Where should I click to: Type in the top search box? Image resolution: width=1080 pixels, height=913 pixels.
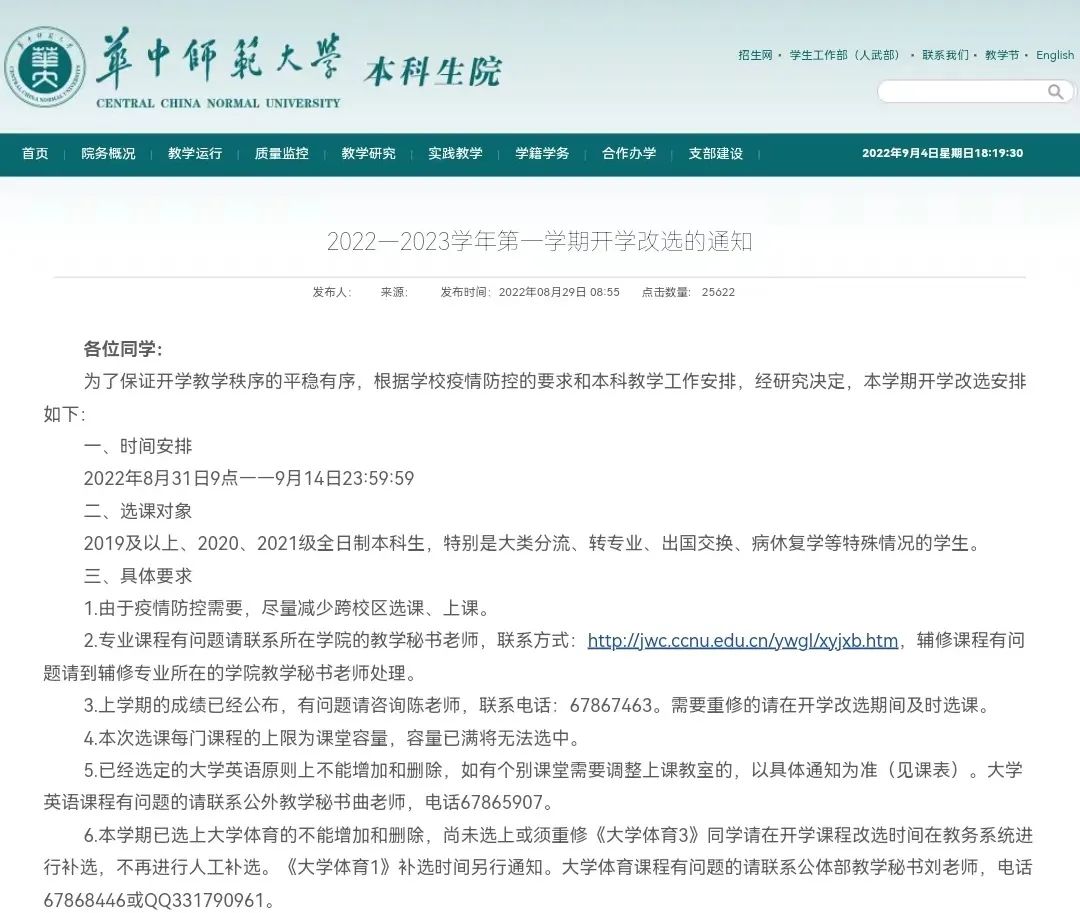pyautogui.click(x=962, y=92)
